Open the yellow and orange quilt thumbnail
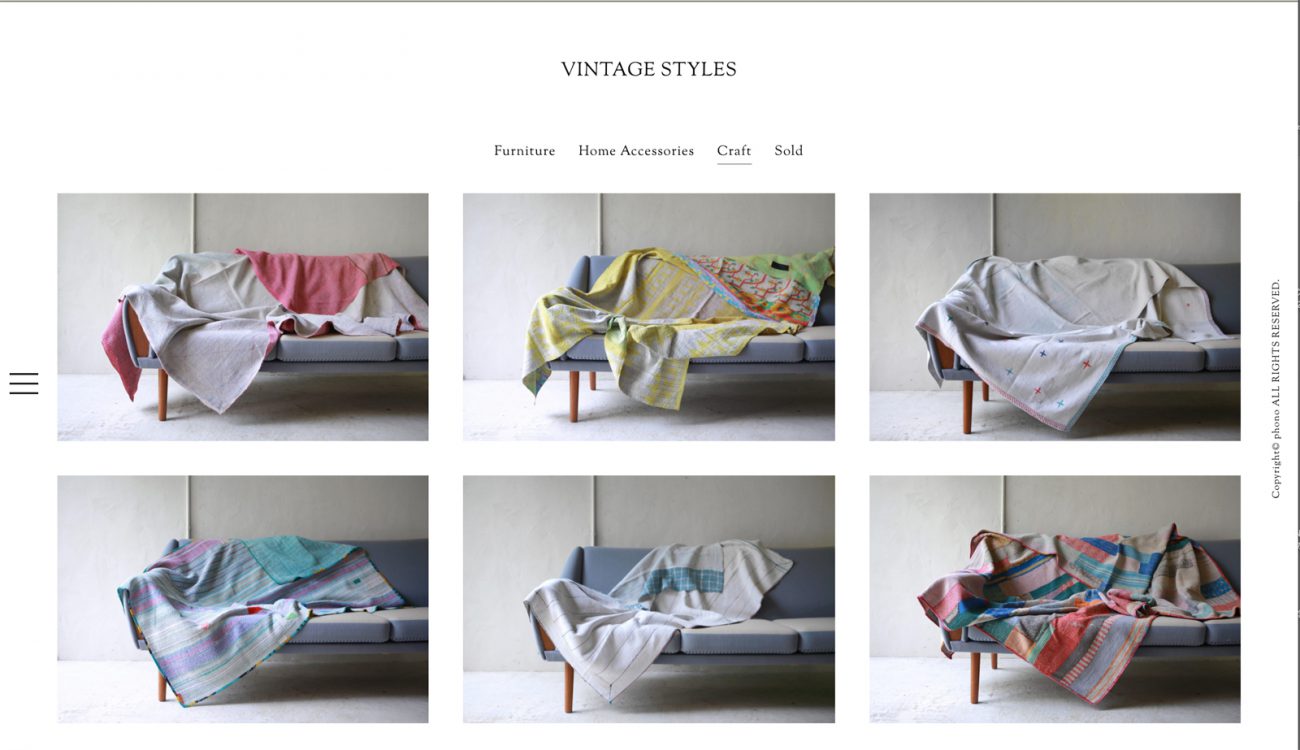This screenshot has height=750, width=1300. (649, 317)
